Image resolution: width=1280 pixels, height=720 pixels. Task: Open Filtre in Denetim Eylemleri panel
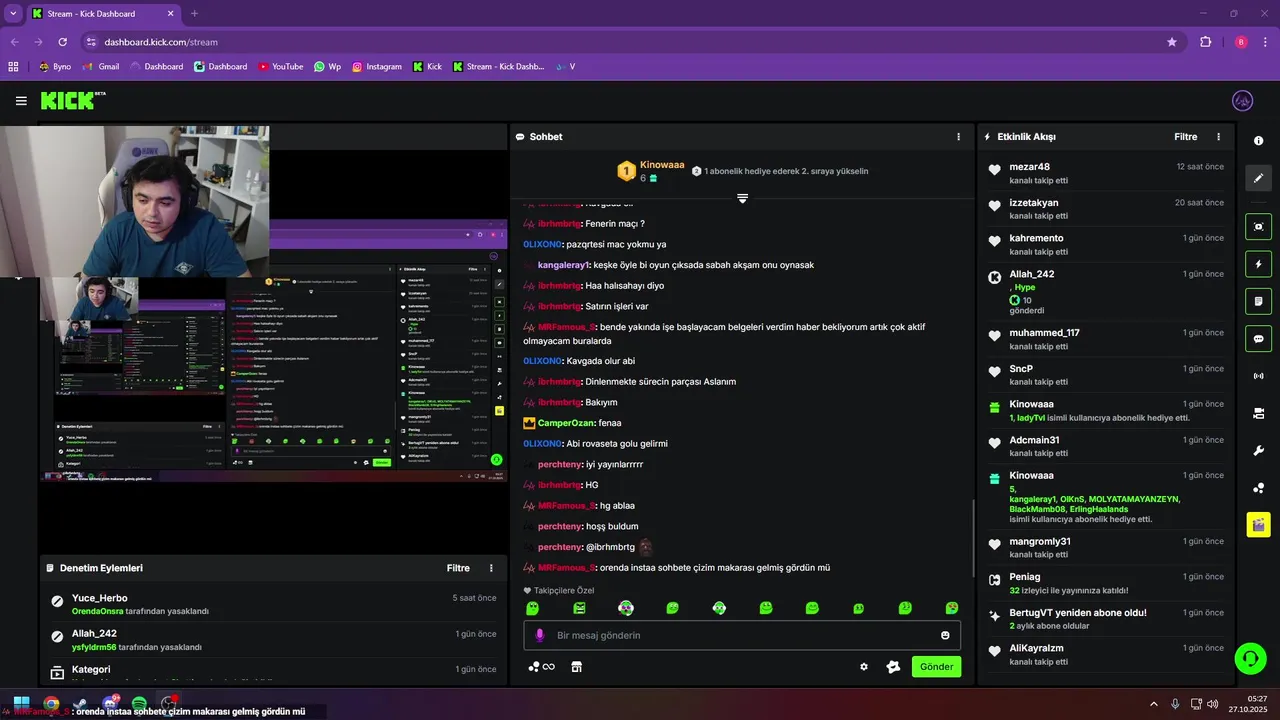pyautogui.click(x=458, y=568)
